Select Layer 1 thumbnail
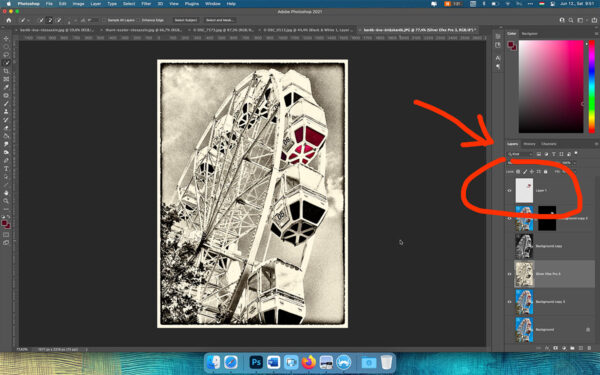The width and height of the screenshot is (600, 375). 524,190
